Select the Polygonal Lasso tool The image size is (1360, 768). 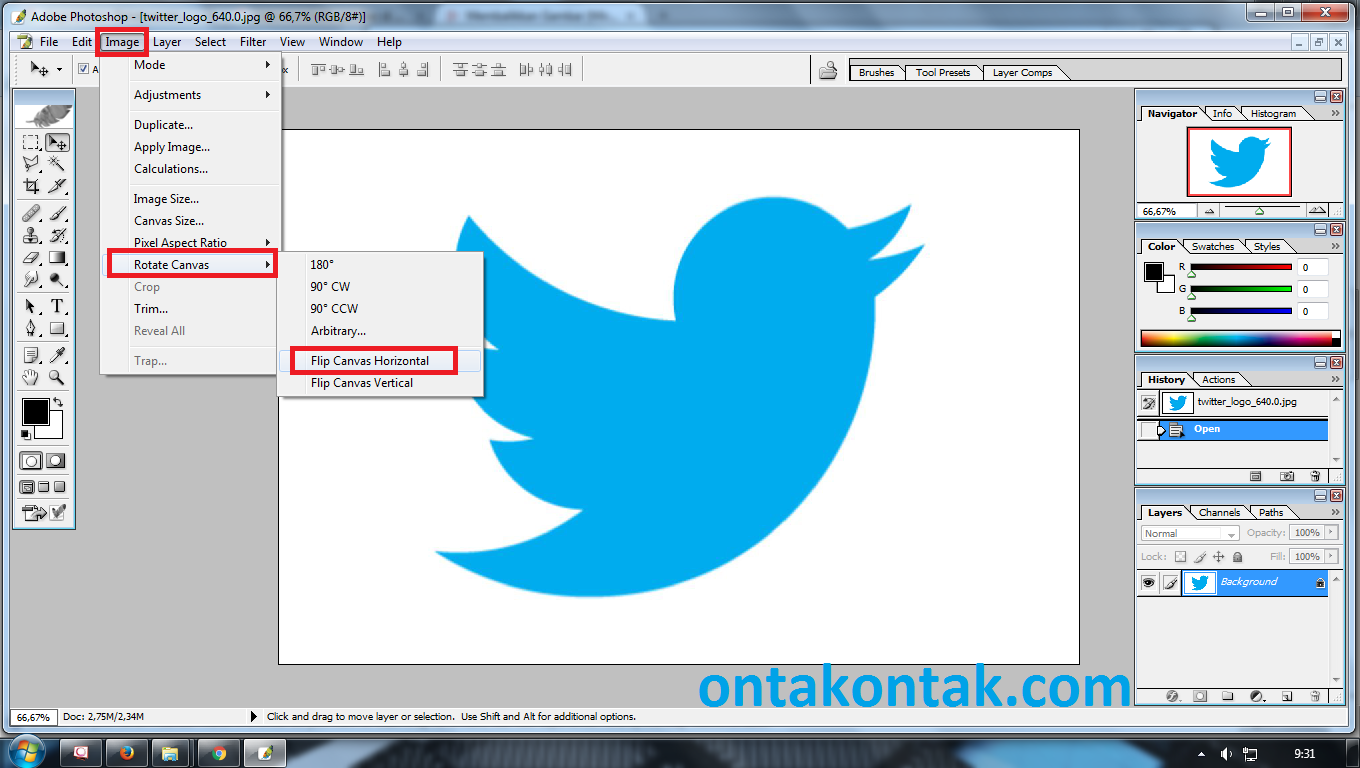point(30,163)
